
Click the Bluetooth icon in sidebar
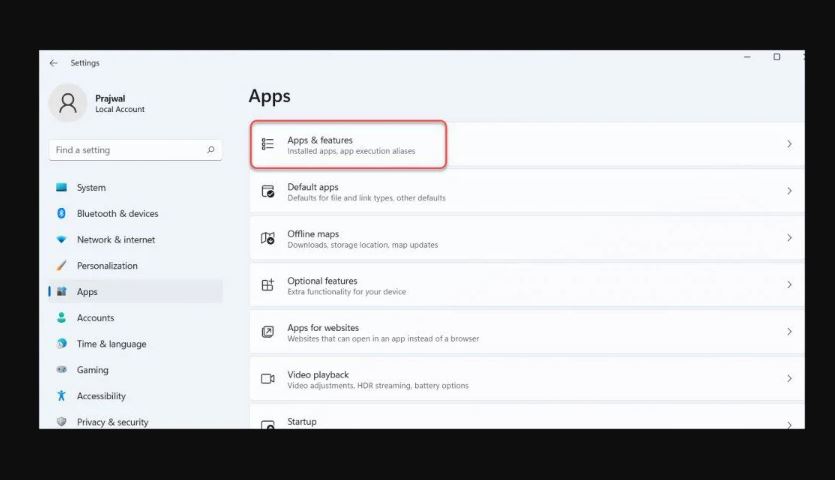[61, 213]
